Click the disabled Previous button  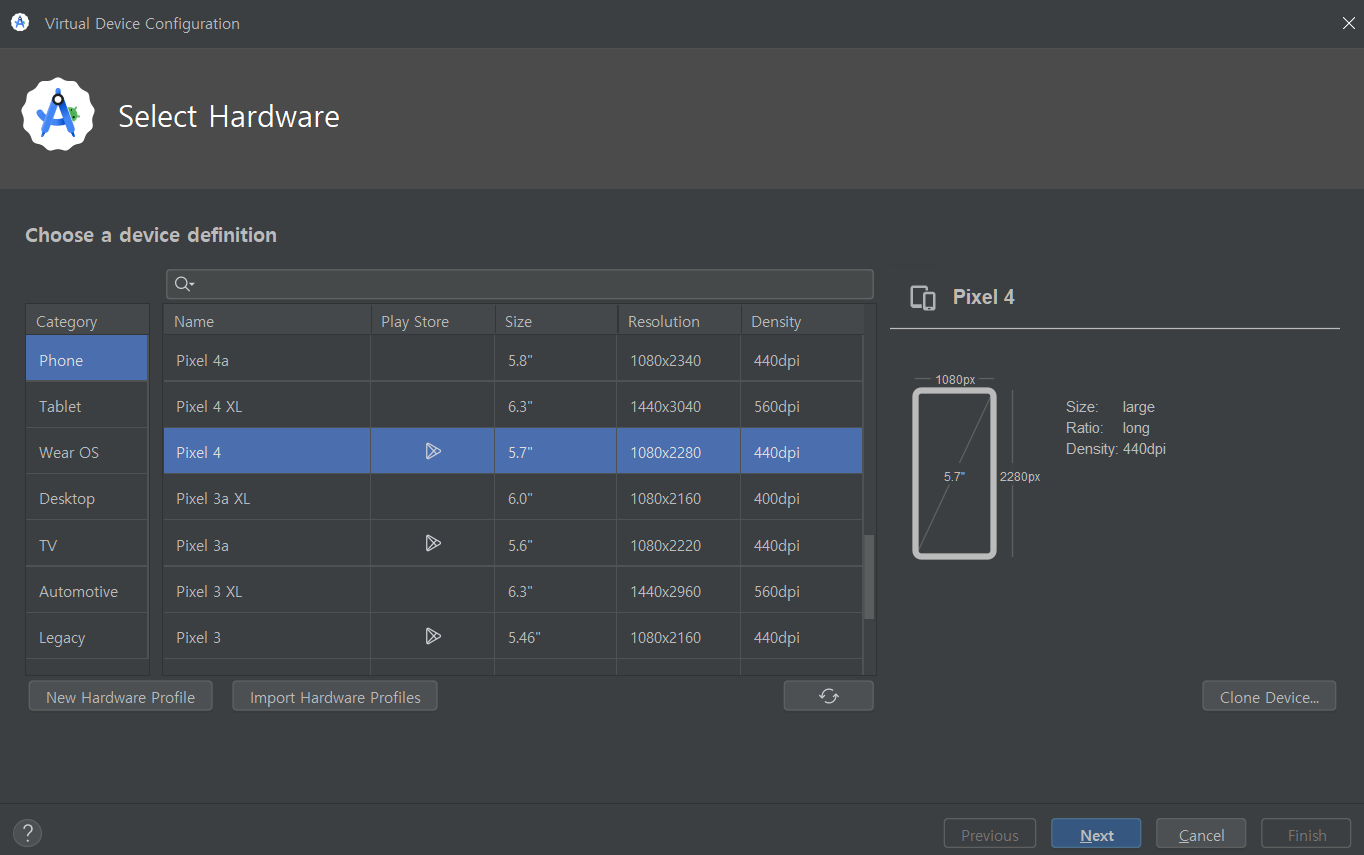(x=990, y=835)
